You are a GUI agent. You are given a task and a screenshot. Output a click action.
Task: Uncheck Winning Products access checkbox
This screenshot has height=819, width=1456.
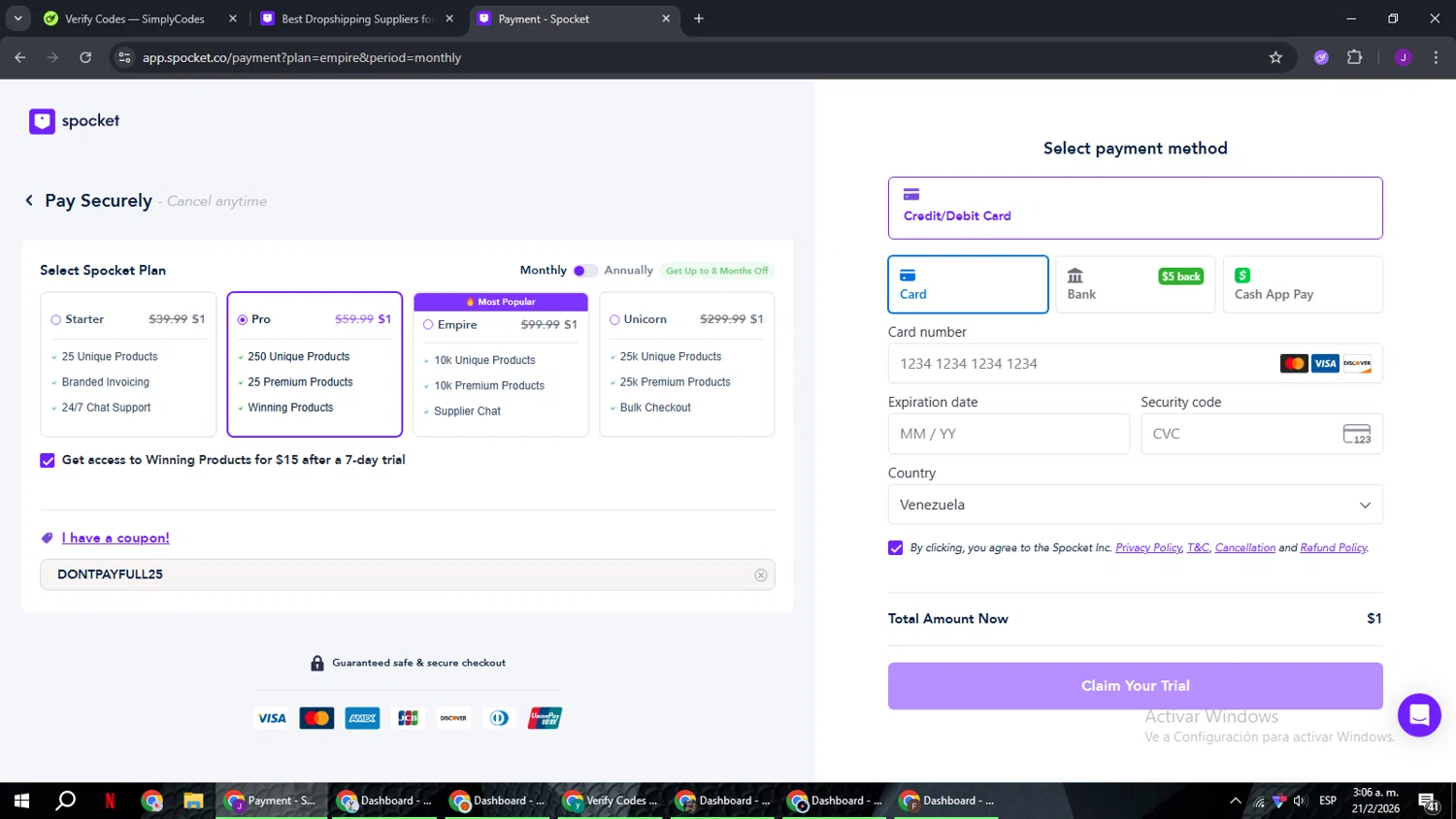(x=48, y=460)
